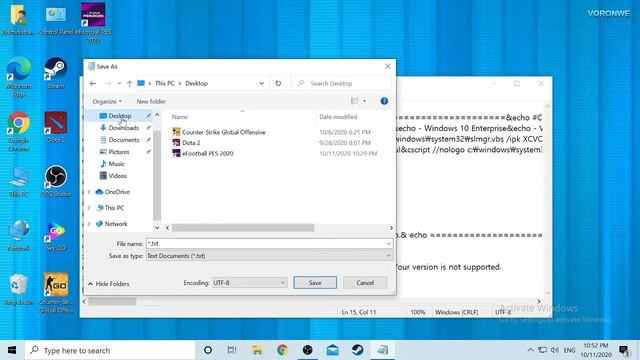Open recent locations dropdown
640x360 pixels.
[x=119, y=83]
